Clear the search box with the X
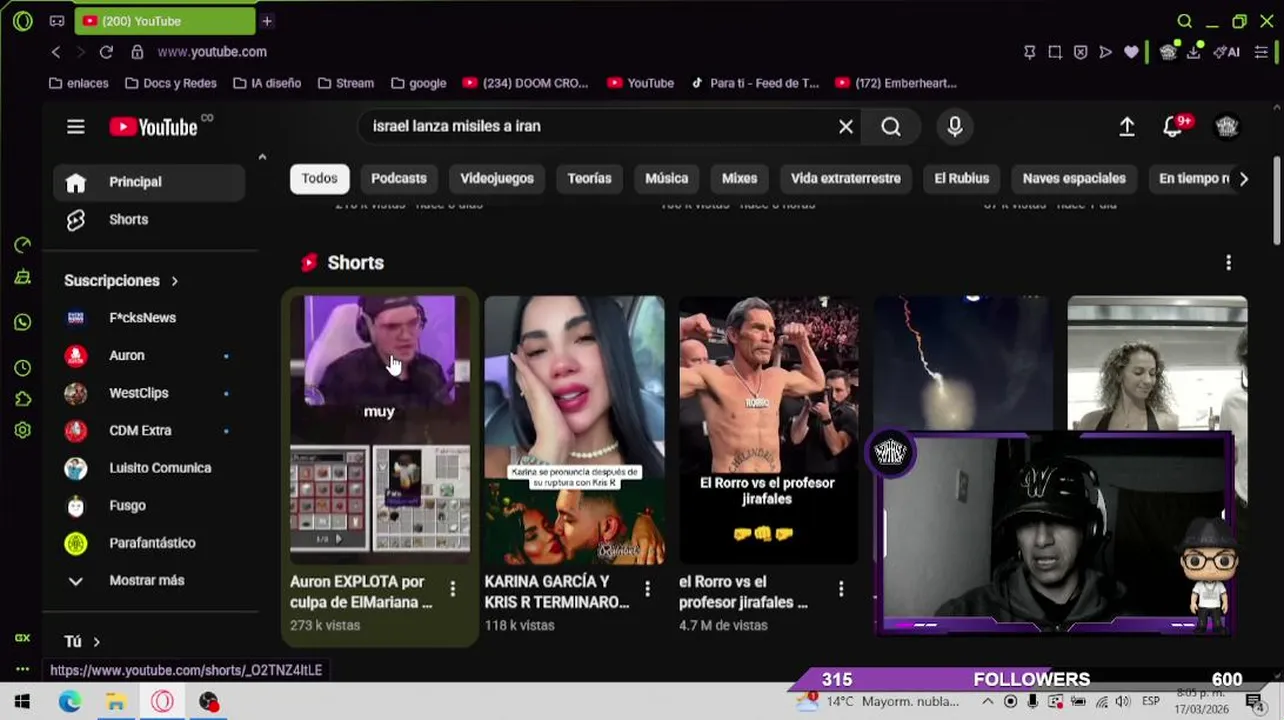The image size is (1284, 720). click(846, 126)
